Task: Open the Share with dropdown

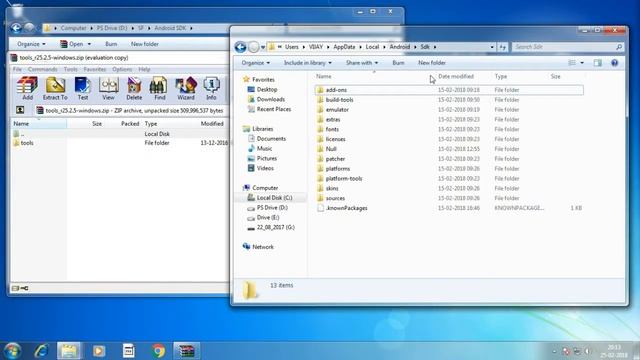Action: pos(362,63)
